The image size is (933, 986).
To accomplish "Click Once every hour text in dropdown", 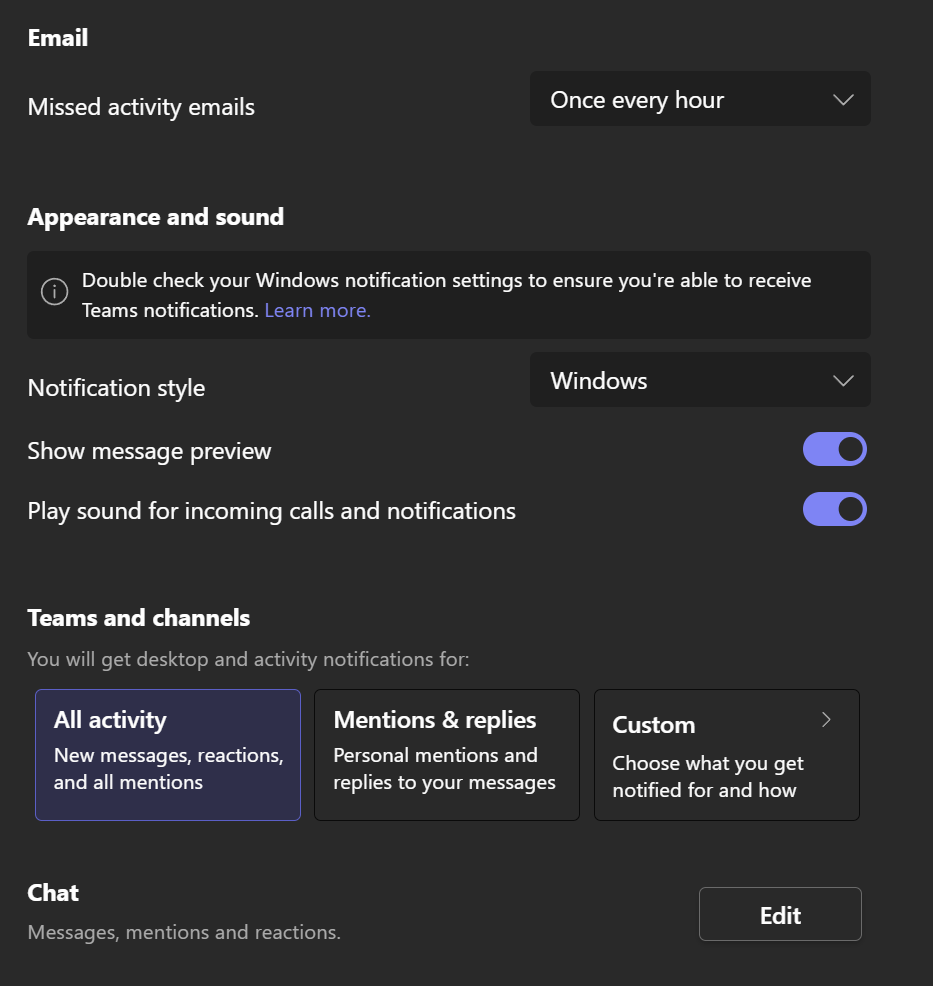I will 637,101.
